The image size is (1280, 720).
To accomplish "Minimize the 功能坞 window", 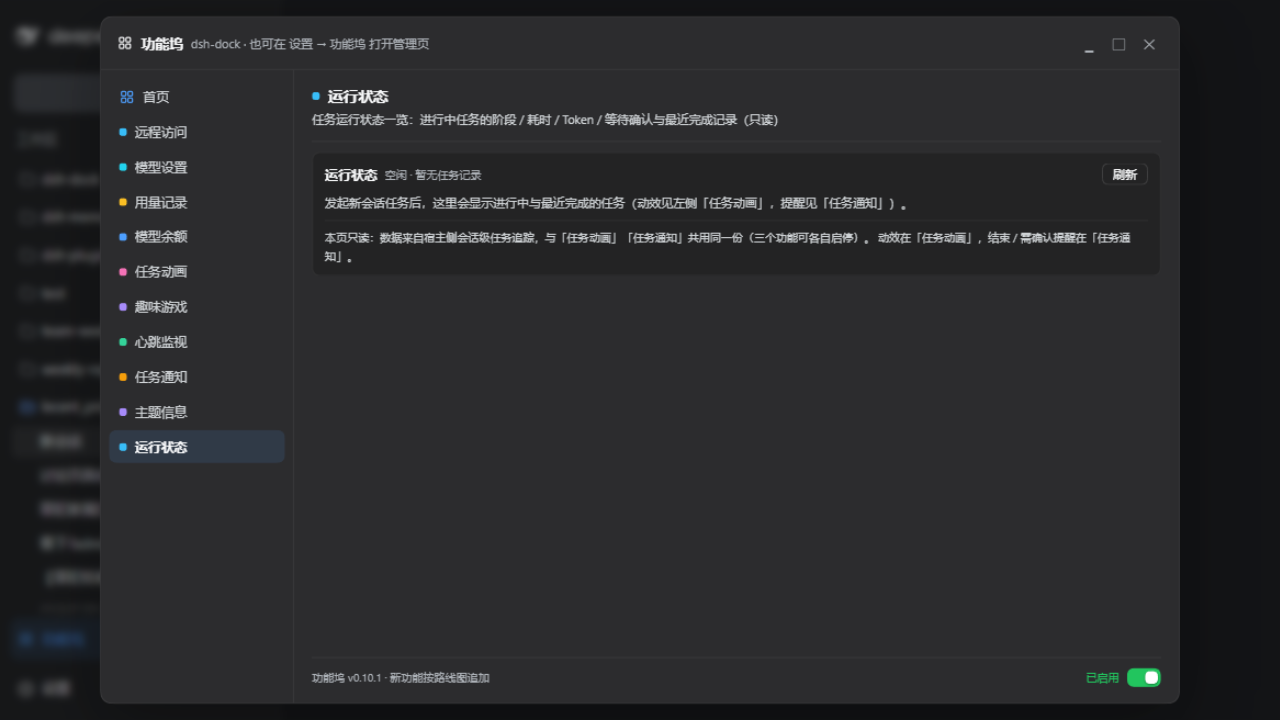I will pos(1089,45).
